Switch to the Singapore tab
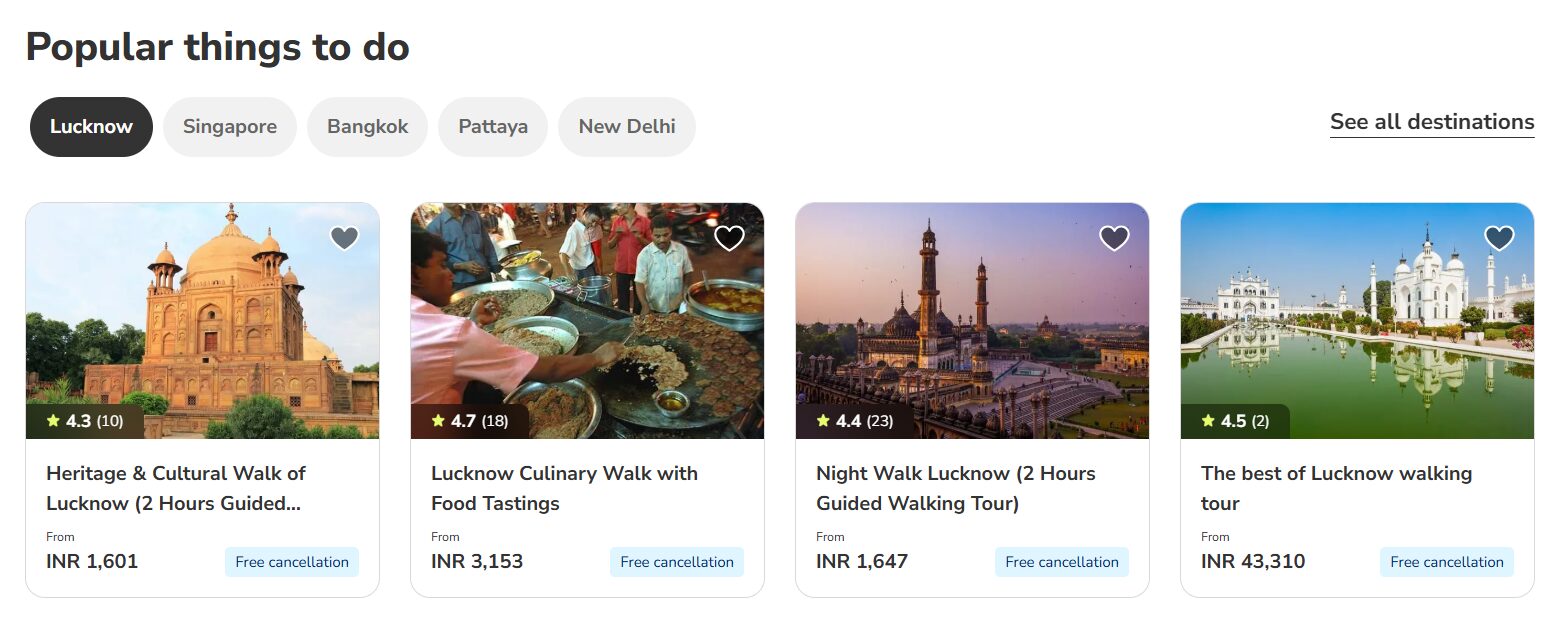Image resolution: width=1561 pixels, height=621 pixels. 230,127
